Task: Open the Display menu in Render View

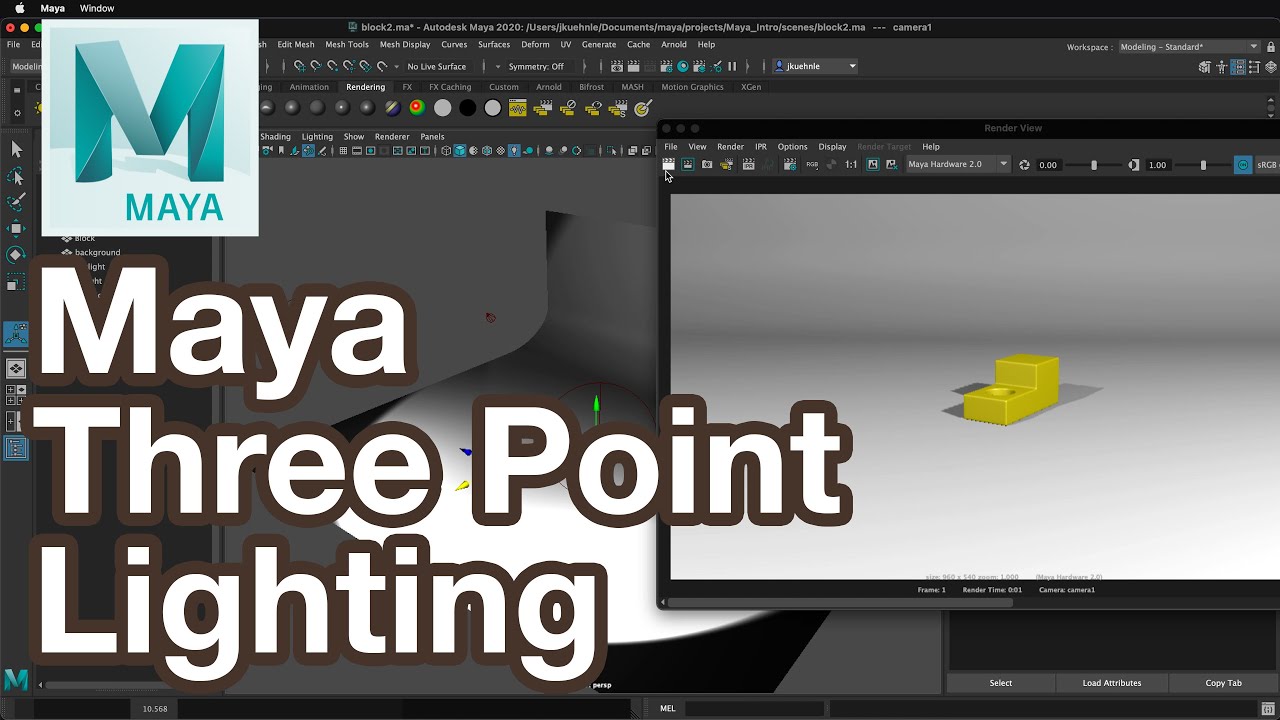Action: (832, 147)
